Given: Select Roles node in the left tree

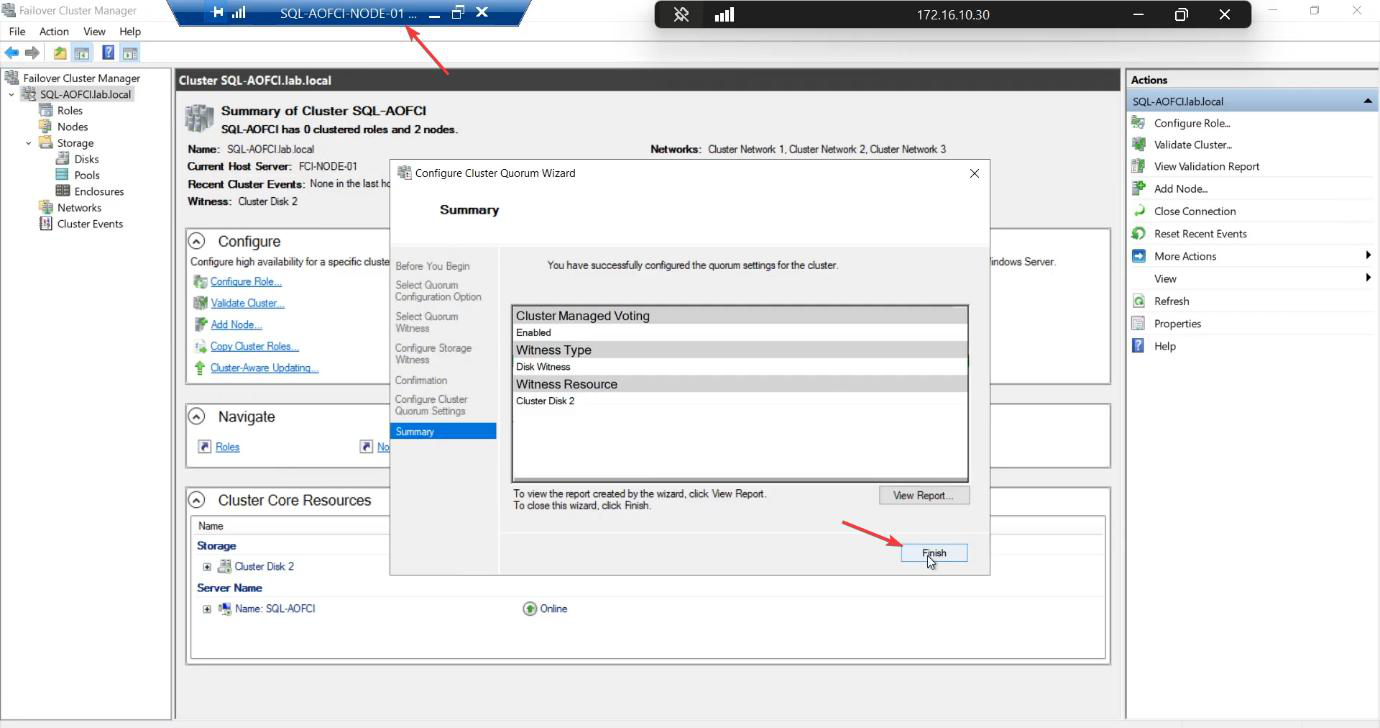Looking at the screenshot, I should 70,111.
